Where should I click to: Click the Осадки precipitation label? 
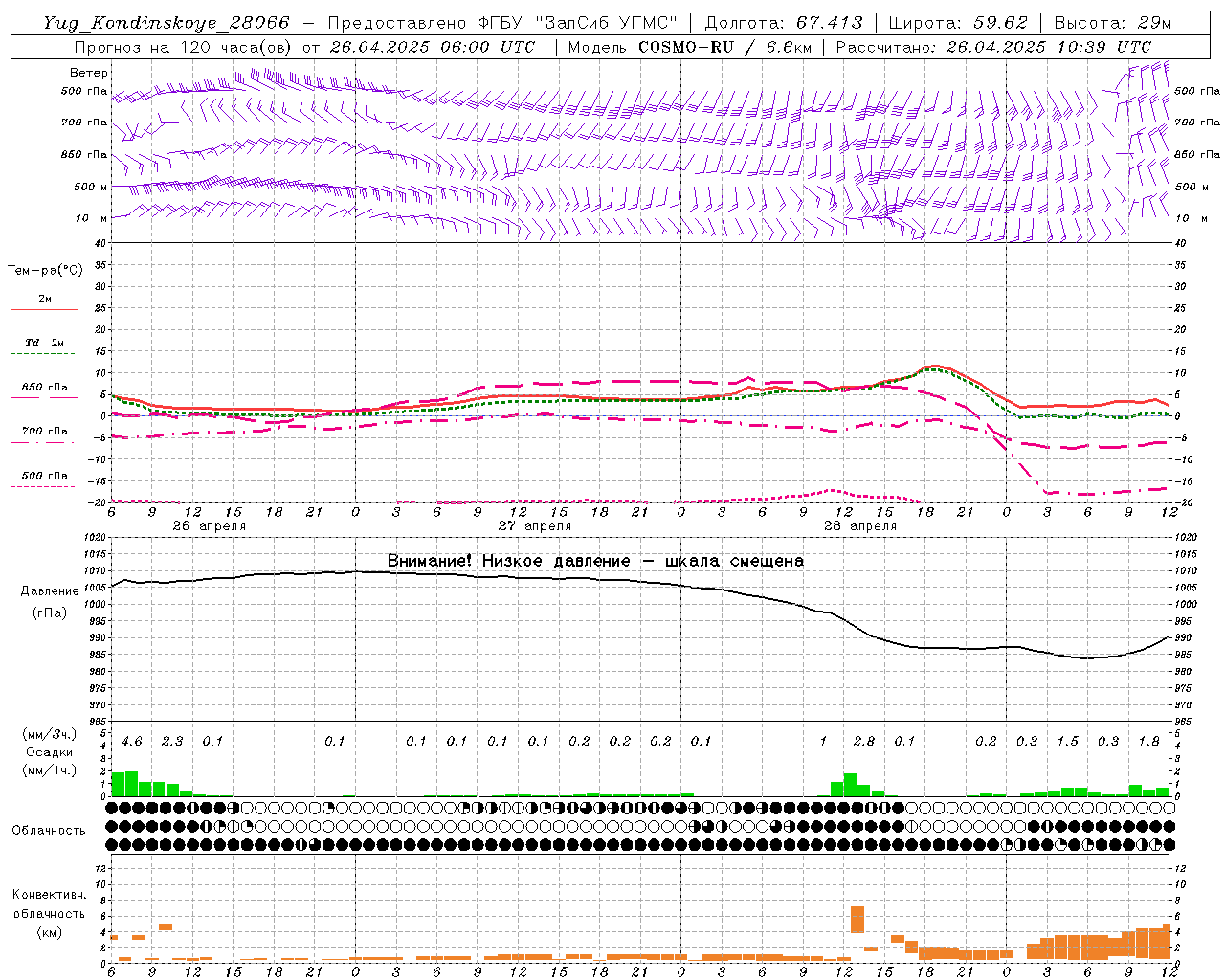click(50, 752)
